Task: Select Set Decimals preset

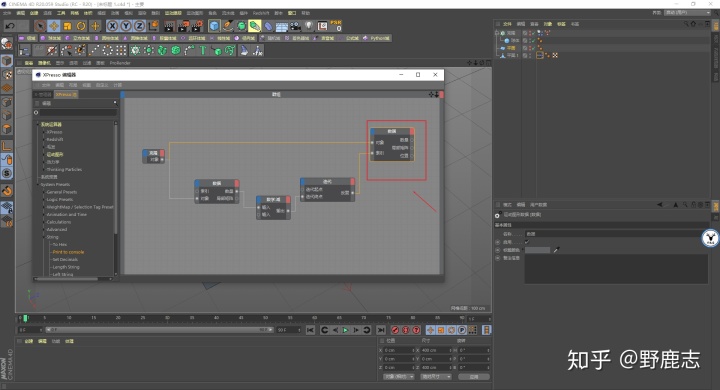Action: [x=65, y=260]
